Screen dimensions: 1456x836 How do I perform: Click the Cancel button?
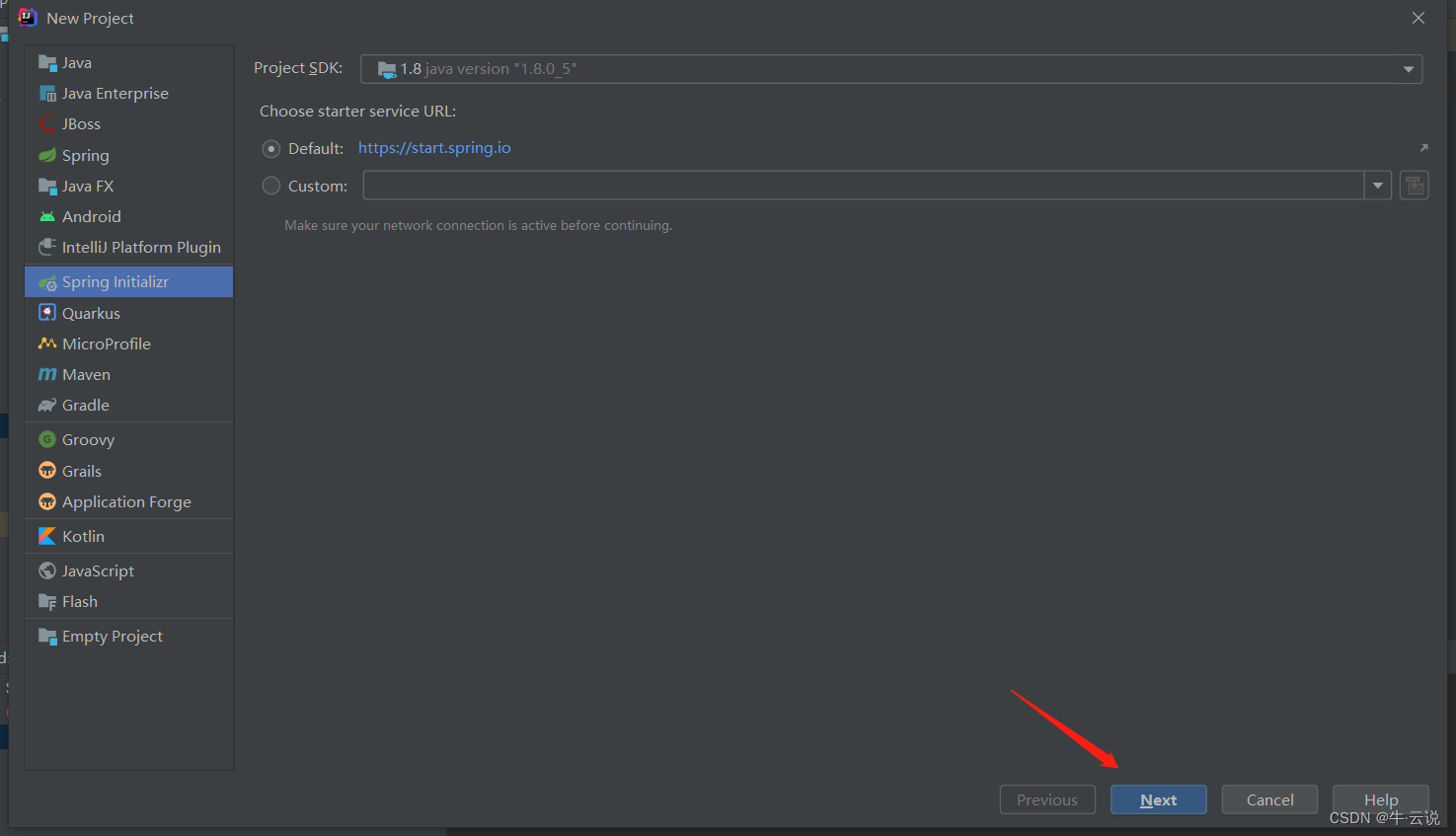tap(1269, 799)
